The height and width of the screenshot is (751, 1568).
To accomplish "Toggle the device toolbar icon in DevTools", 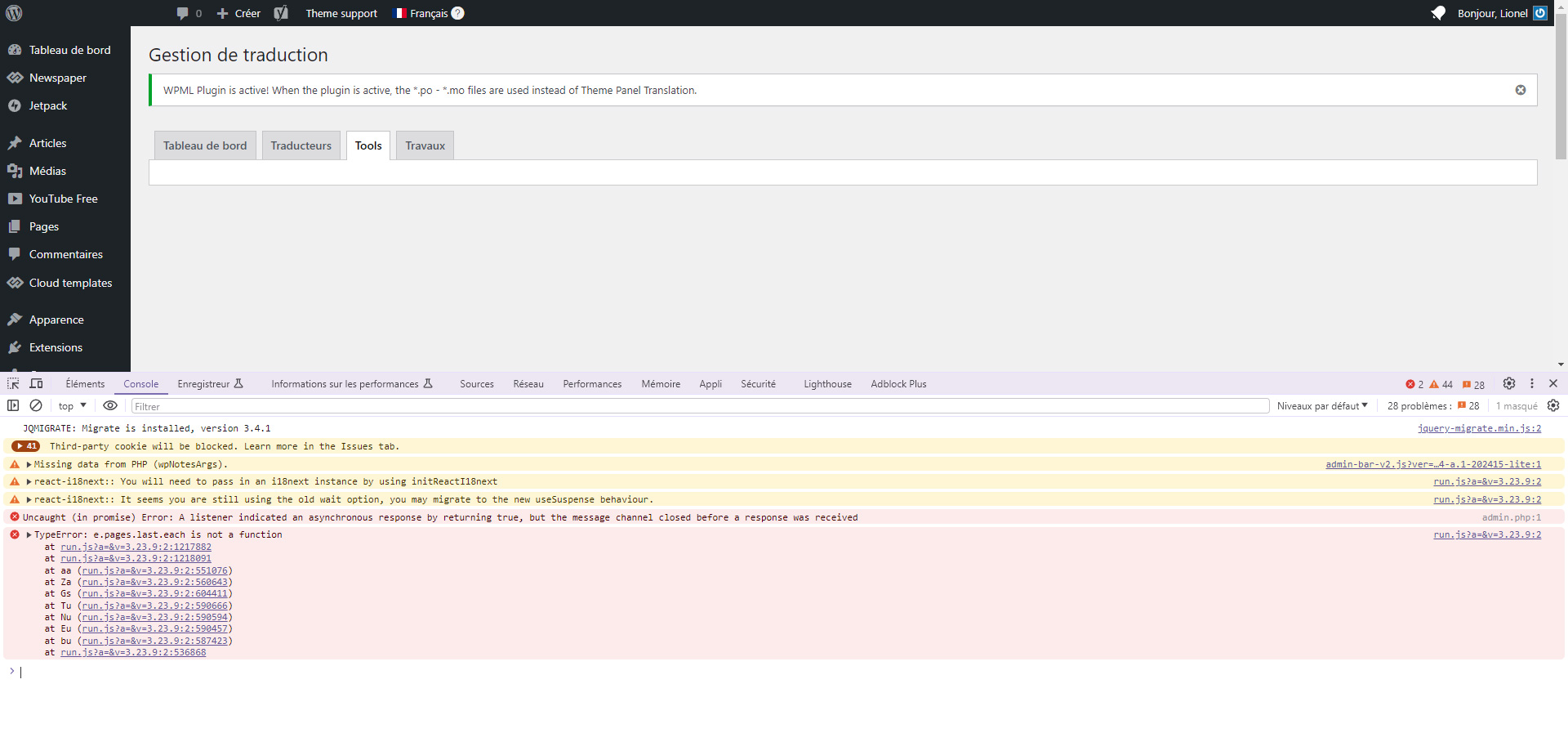I will pyautogui.click(x=36, y=383).
